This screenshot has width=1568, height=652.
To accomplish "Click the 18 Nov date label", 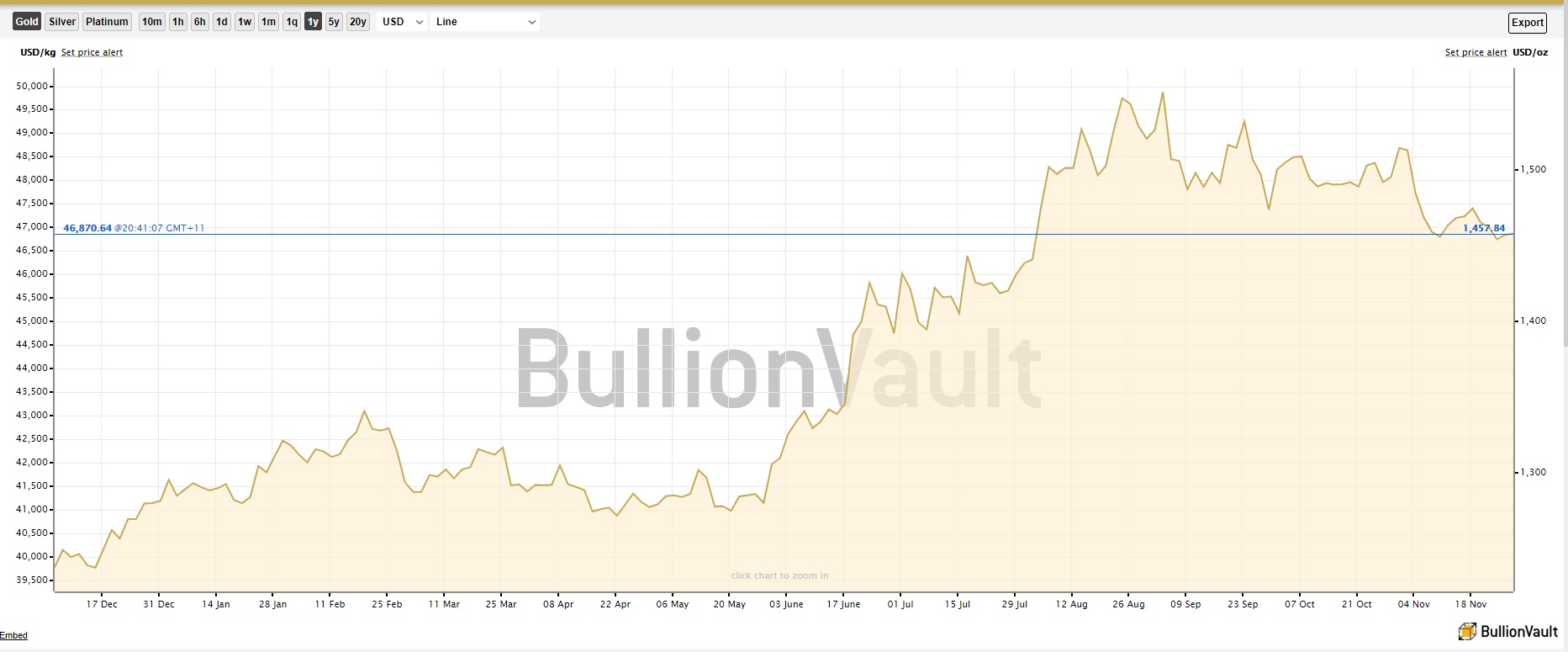I will [1471, 604].
